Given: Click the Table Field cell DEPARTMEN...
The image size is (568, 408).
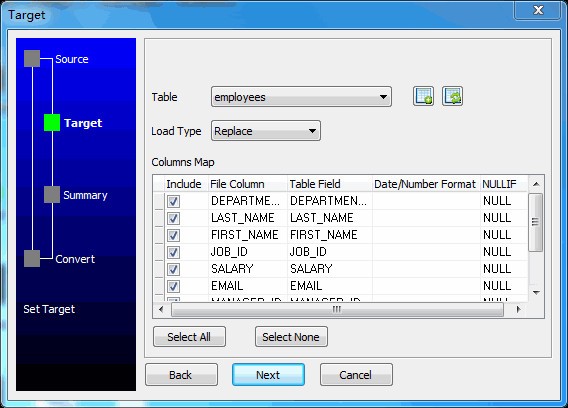Looking at the screenshot, I should [330, 201].
